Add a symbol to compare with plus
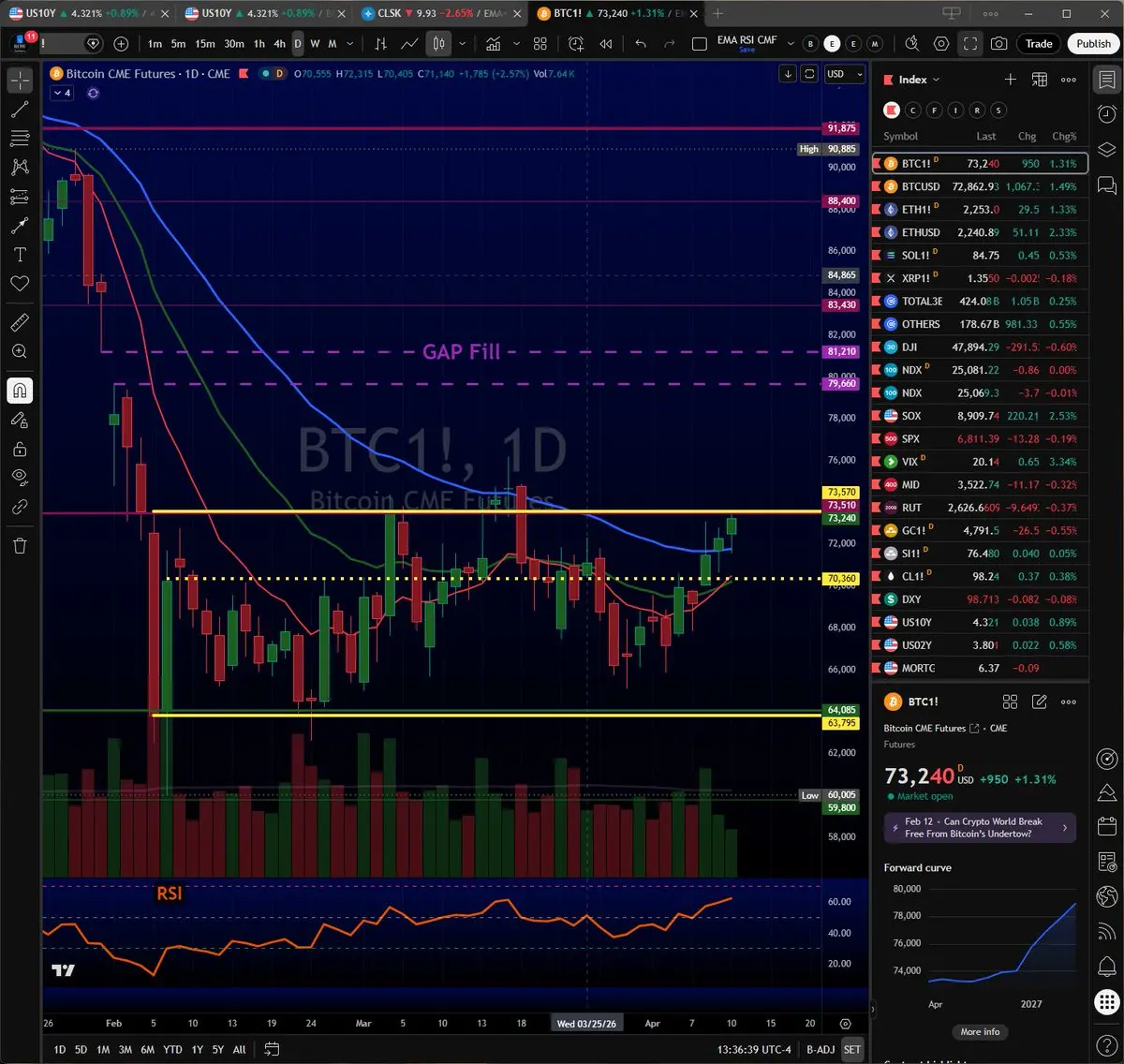Image resolution: width=1124 pixels, height=1064 pixels. (x=121, y=43)
